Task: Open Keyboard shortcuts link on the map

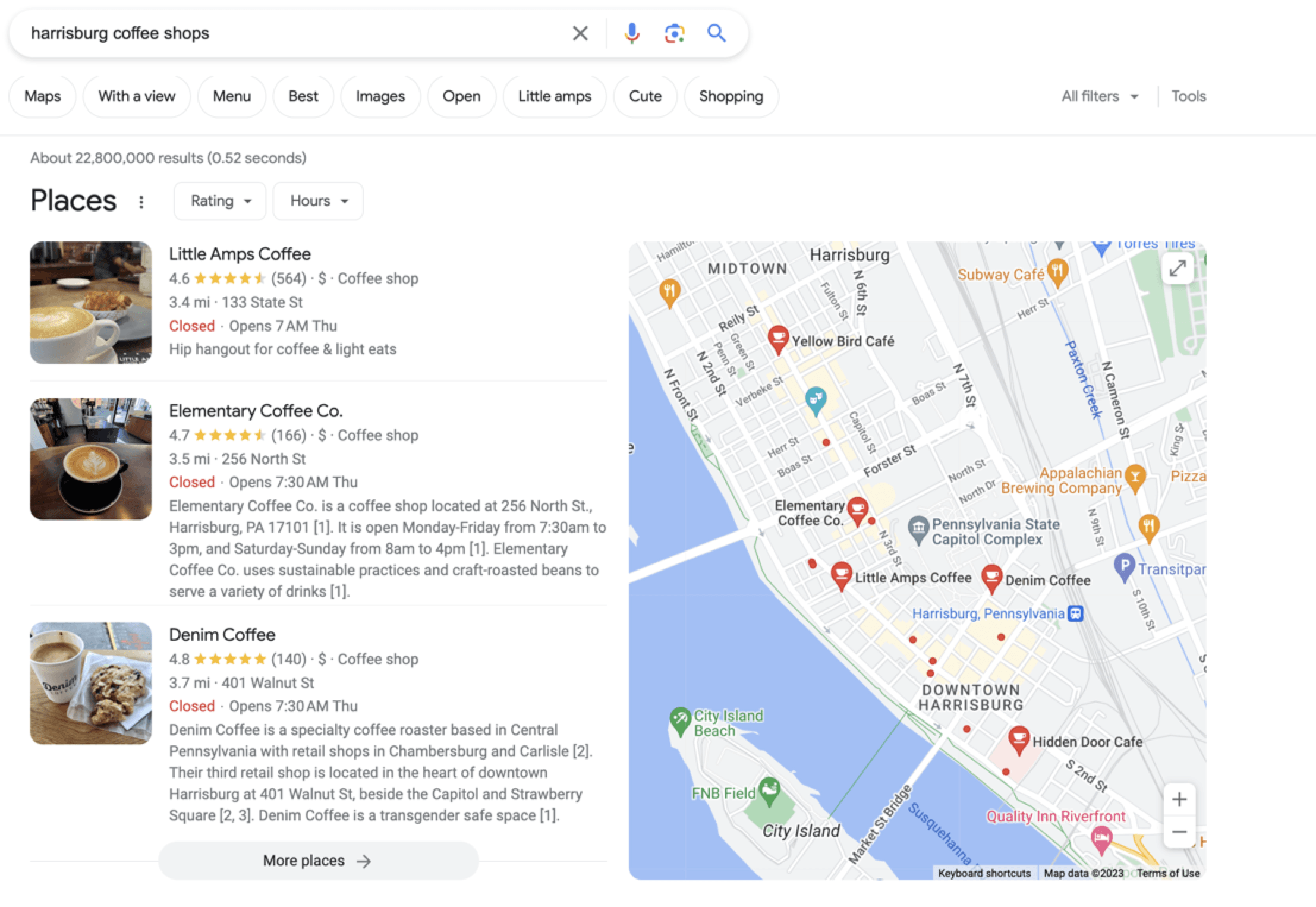Action: pyautogui.click(x=984, y=873)
